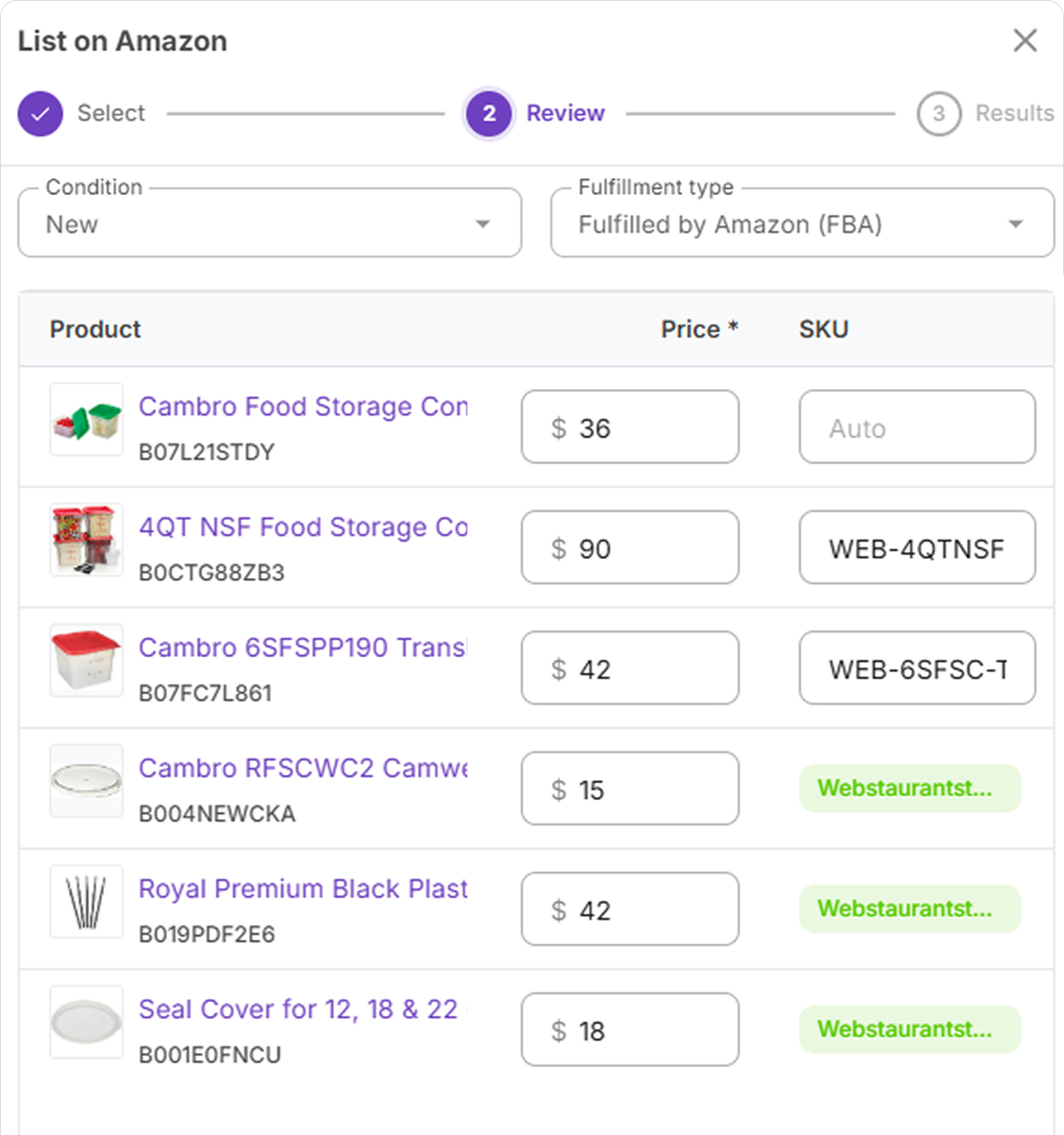1064x1135 pixels.
Task: Open the Seal Cover for 12, 18 link
Action: point(299,1010)
